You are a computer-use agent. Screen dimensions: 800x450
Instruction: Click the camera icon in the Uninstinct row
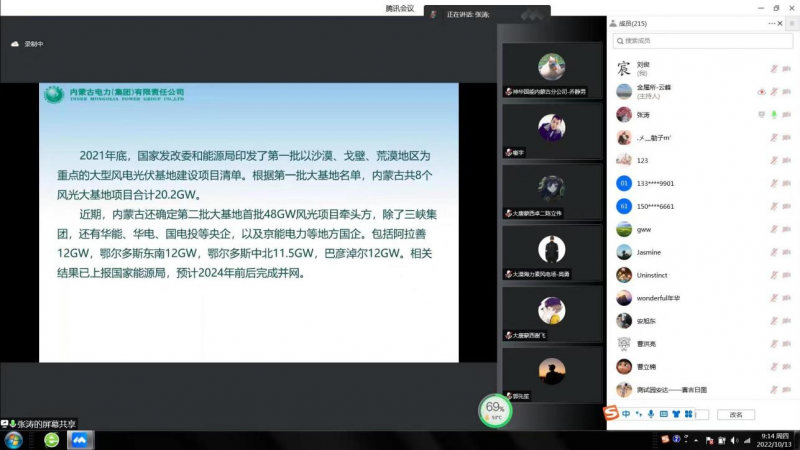tap(786, 275)
